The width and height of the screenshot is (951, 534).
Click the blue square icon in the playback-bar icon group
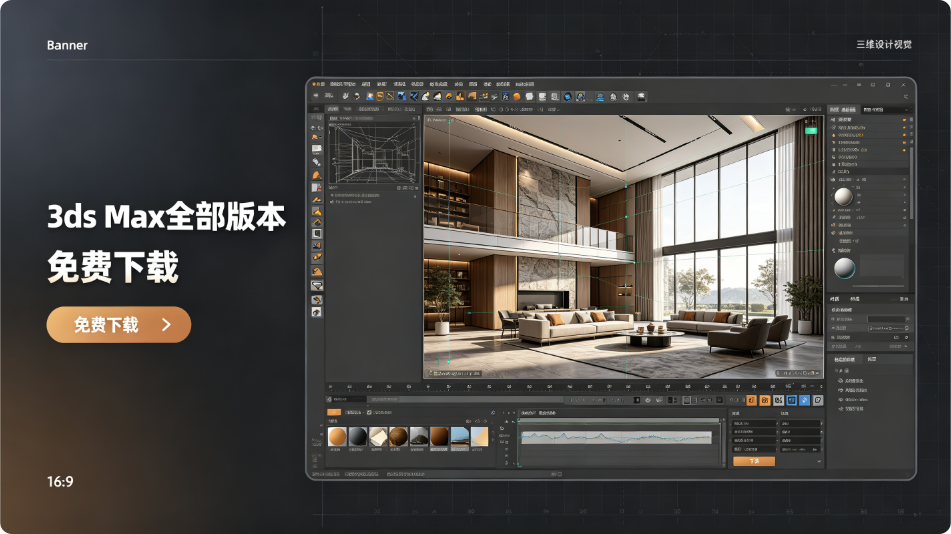tap(791, 400)
